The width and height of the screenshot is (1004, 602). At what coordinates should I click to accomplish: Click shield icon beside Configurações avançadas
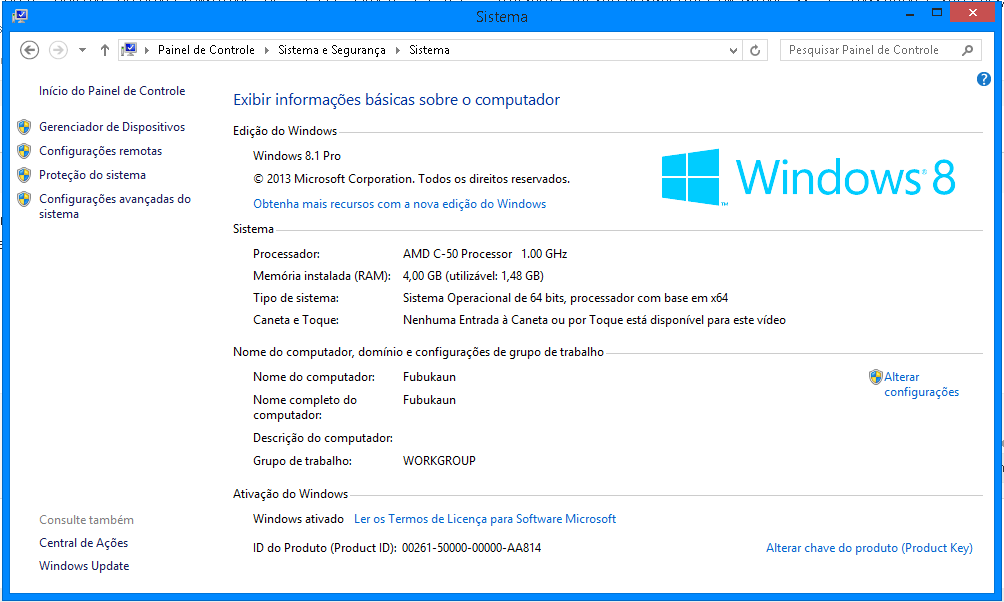tap(24, 199)
